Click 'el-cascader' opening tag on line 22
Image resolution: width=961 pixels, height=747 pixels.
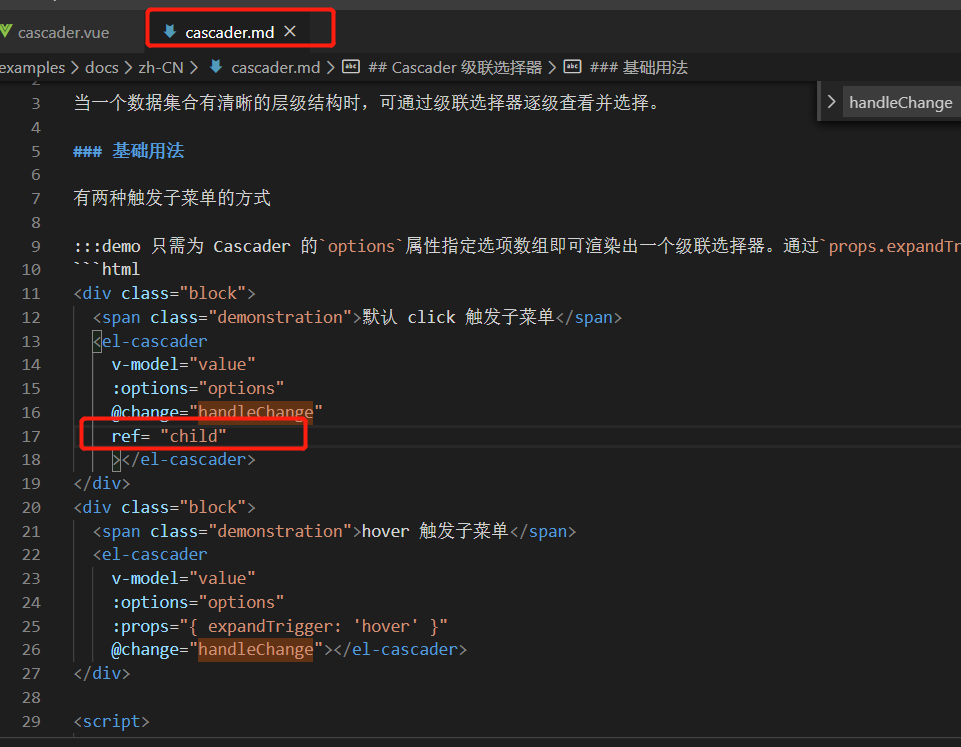point(150,555)
